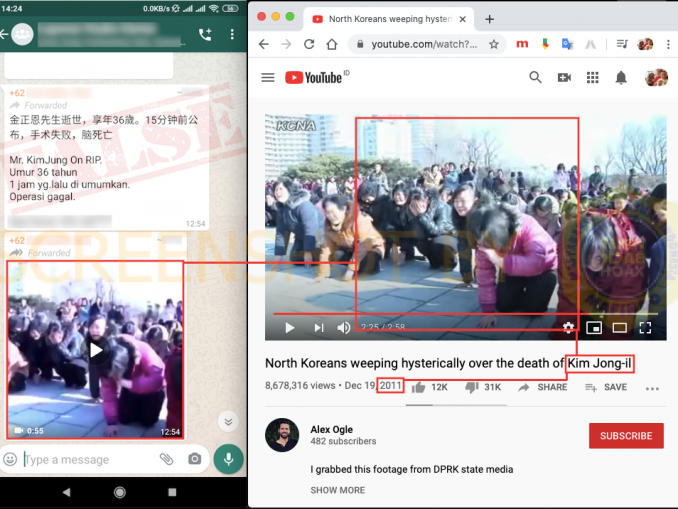This screenshot has height=509, width=678.
Task: Toggle the miniplayer mode
Action: (594, 328)
